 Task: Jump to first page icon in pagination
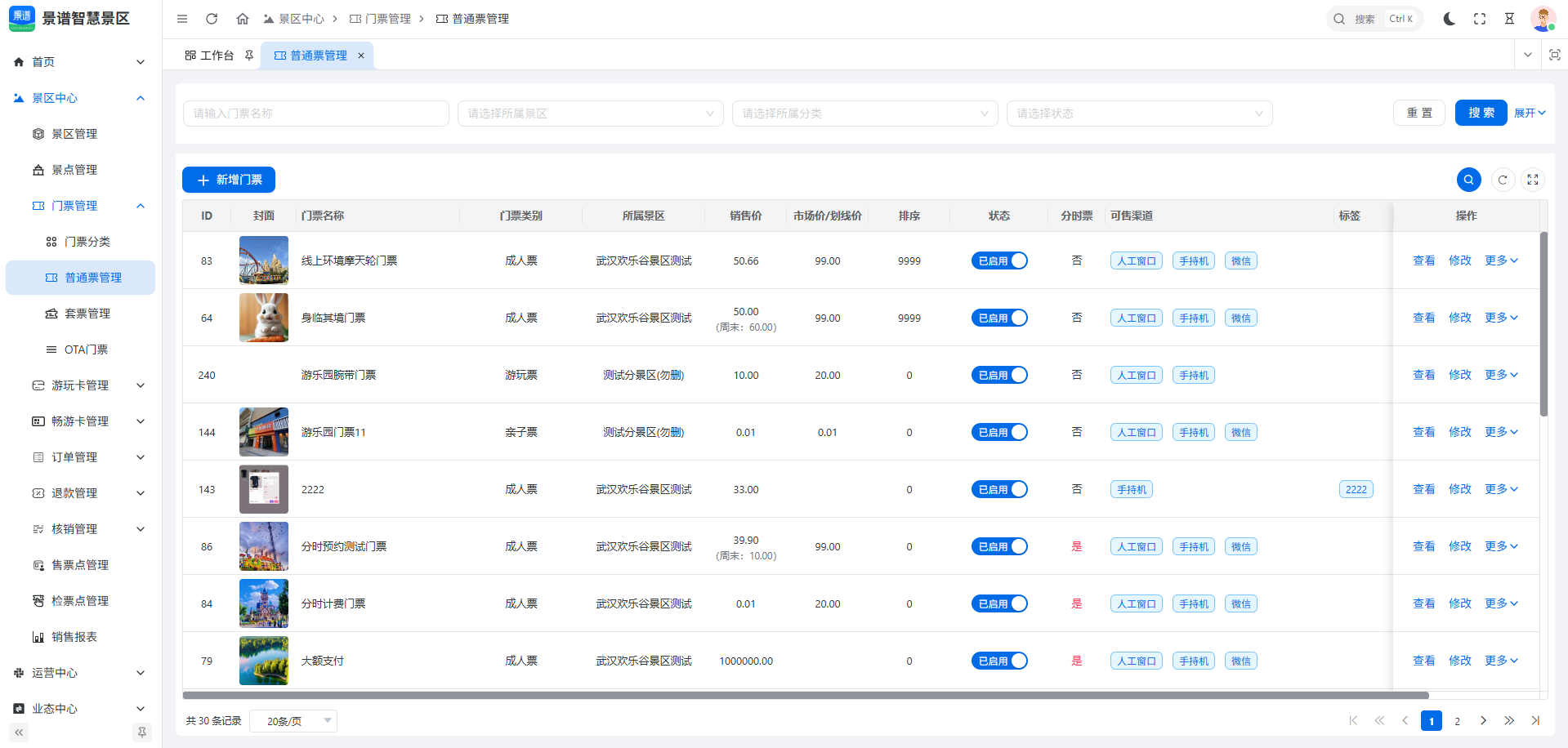1353,720
